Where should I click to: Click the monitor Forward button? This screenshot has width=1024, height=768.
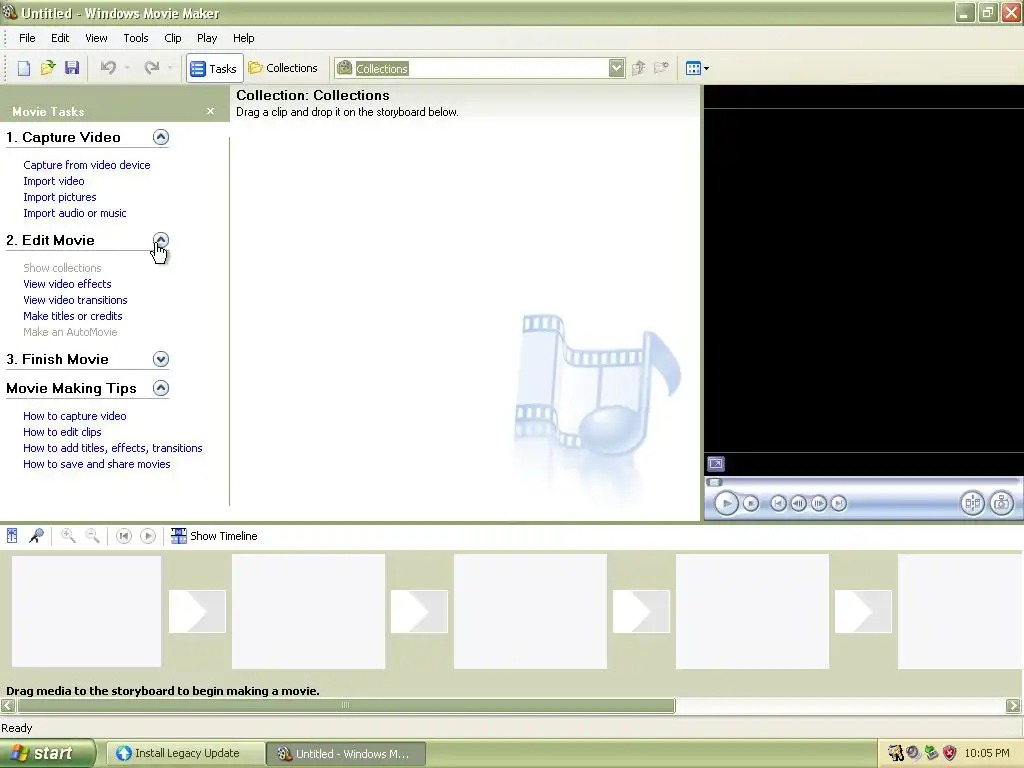(839, 504)
